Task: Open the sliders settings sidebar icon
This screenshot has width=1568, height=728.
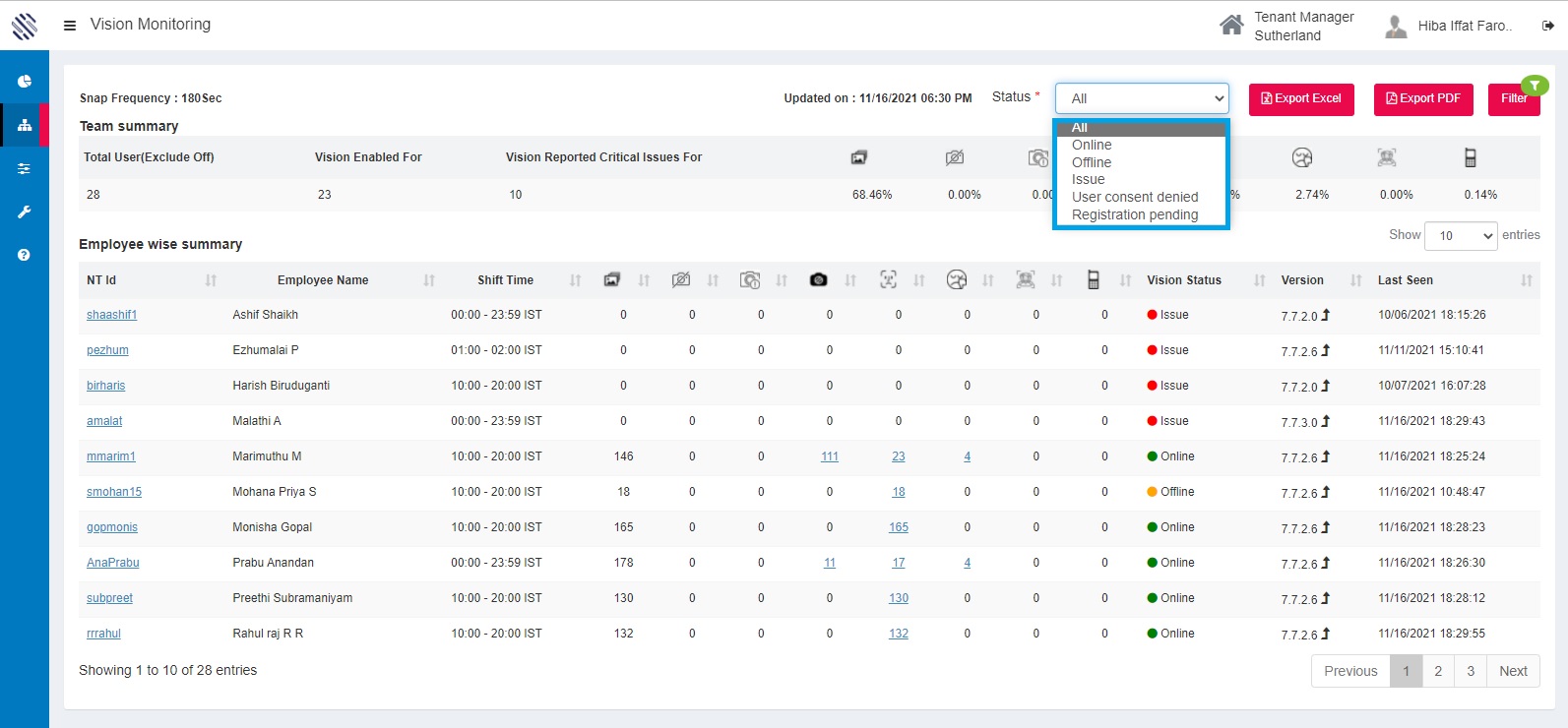Action: 25,169
